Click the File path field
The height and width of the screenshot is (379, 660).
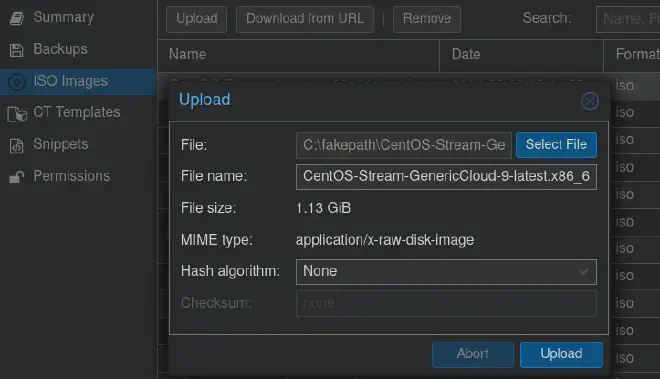click(x=404, y=145)
